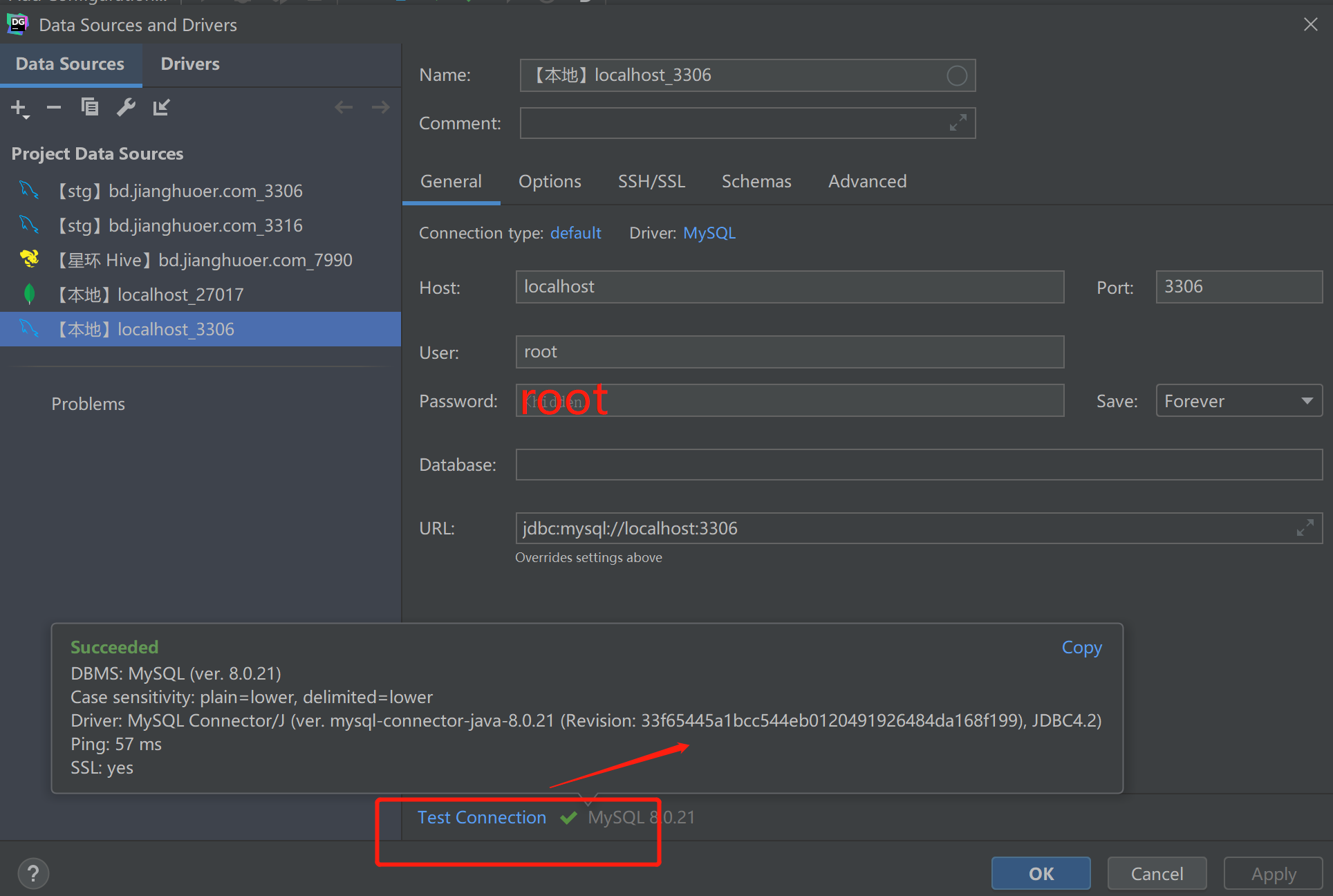This screenshot has height=896, width=1333.
Task: Click 'Case sensitivity: plain=lower' line
Action: 252,697
